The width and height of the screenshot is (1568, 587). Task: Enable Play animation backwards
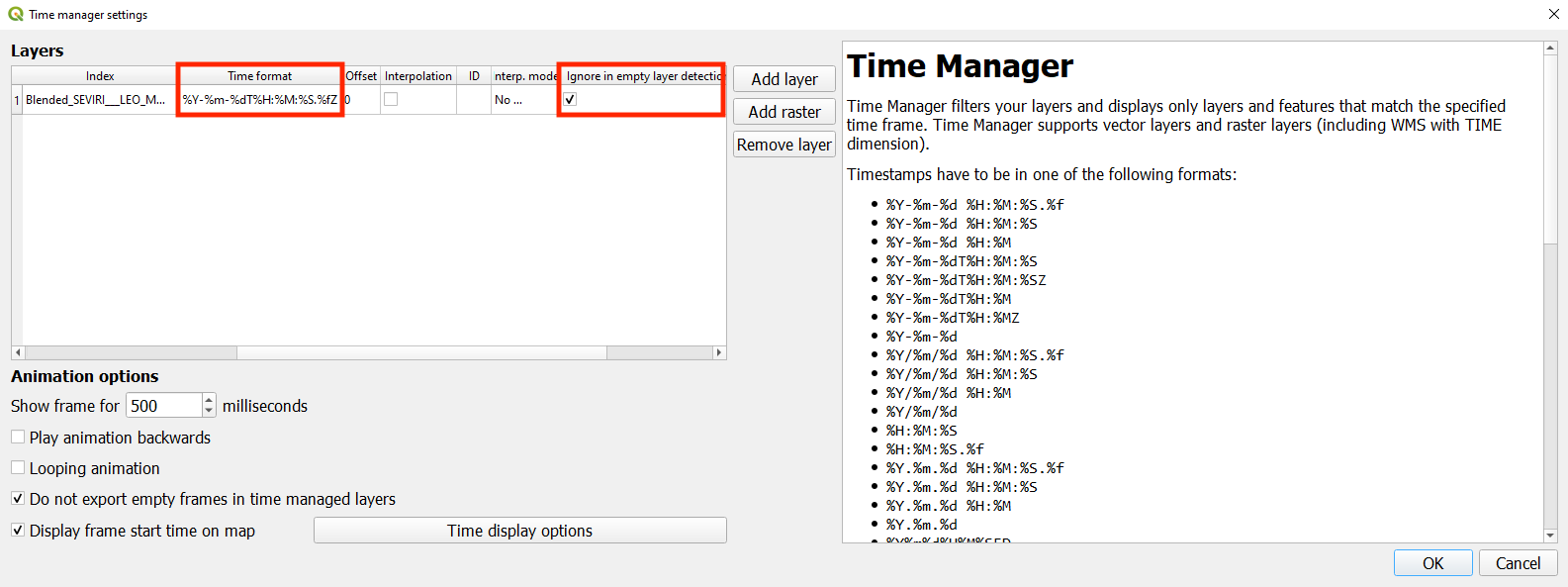coord(18,437)
